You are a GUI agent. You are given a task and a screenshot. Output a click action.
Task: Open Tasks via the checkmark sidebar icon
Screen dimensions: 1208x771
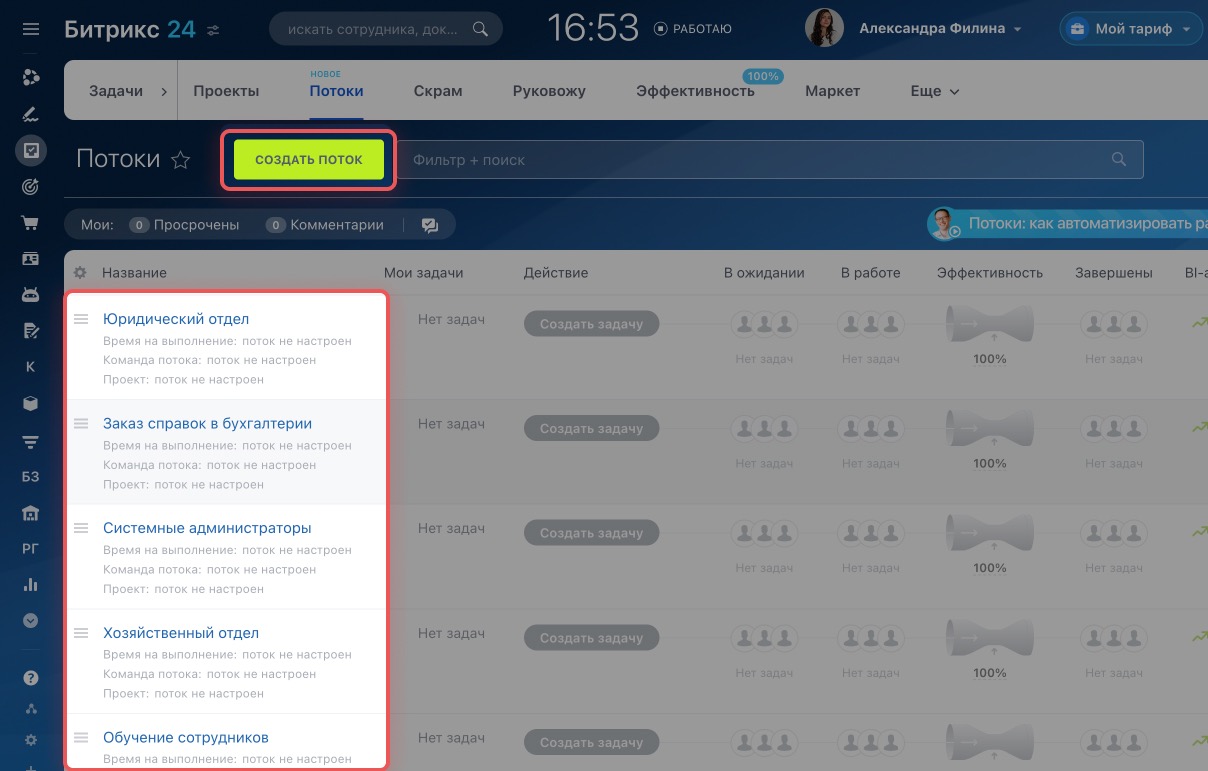(31, 150)
